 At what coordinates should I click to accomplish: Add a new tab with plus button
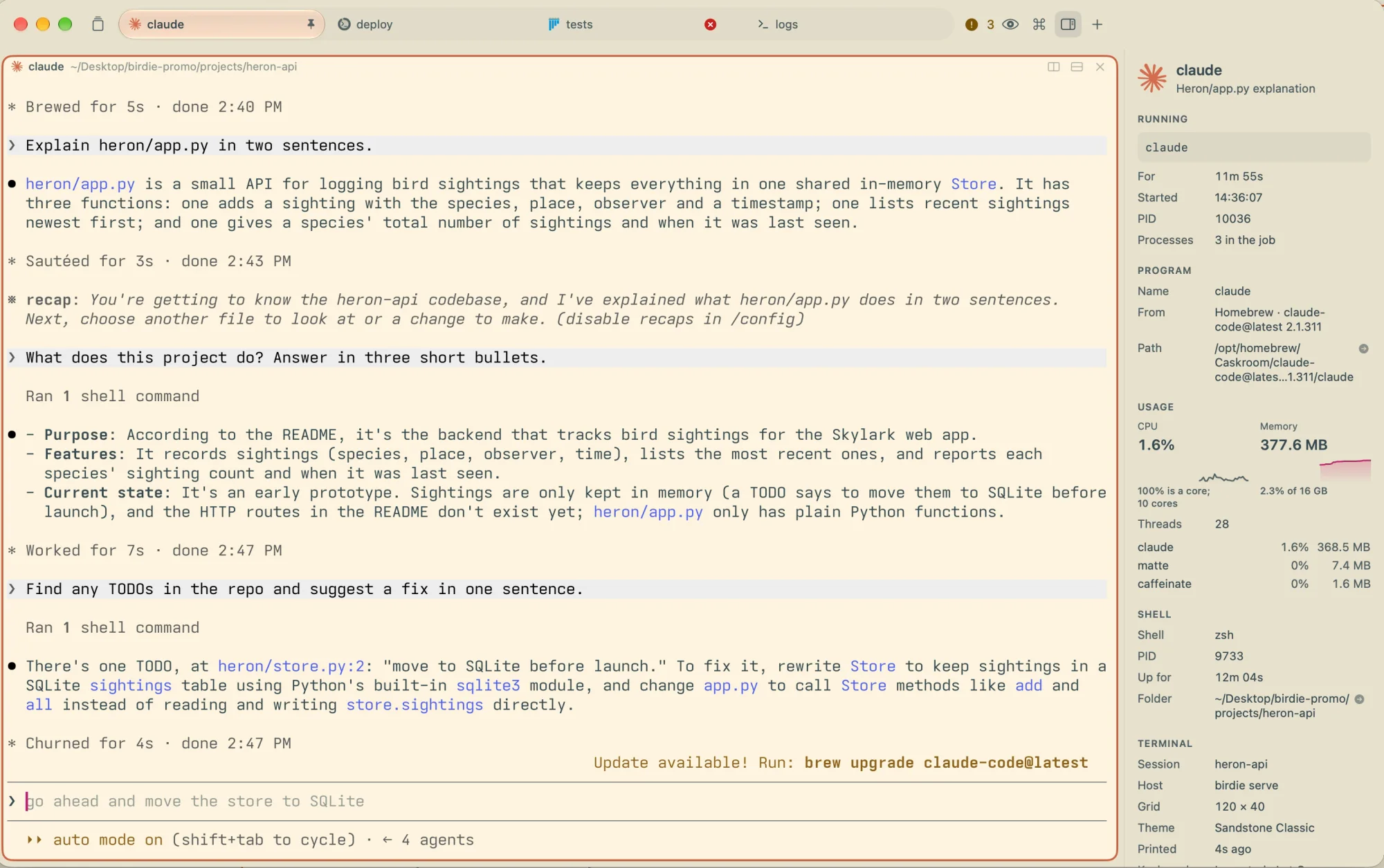tap(1097, 24)
